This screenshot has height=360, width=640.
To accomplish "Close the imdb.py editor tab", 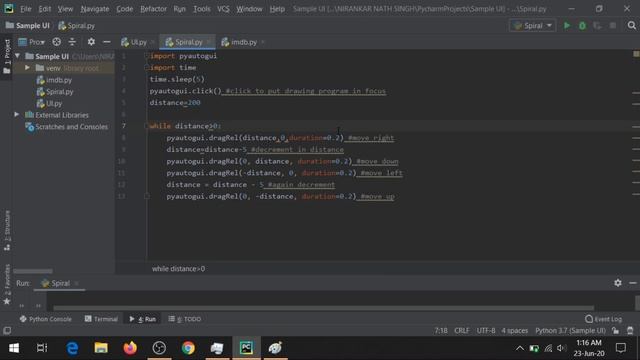I will point(263,42).
